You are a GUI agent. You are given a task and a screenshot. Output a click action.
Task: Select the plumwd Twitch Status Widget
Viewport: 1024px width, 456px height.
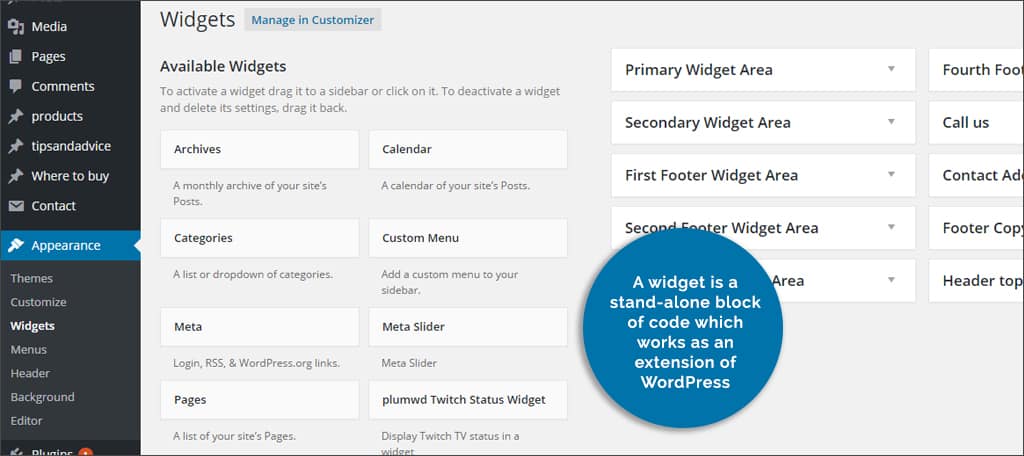coord(468,400)
